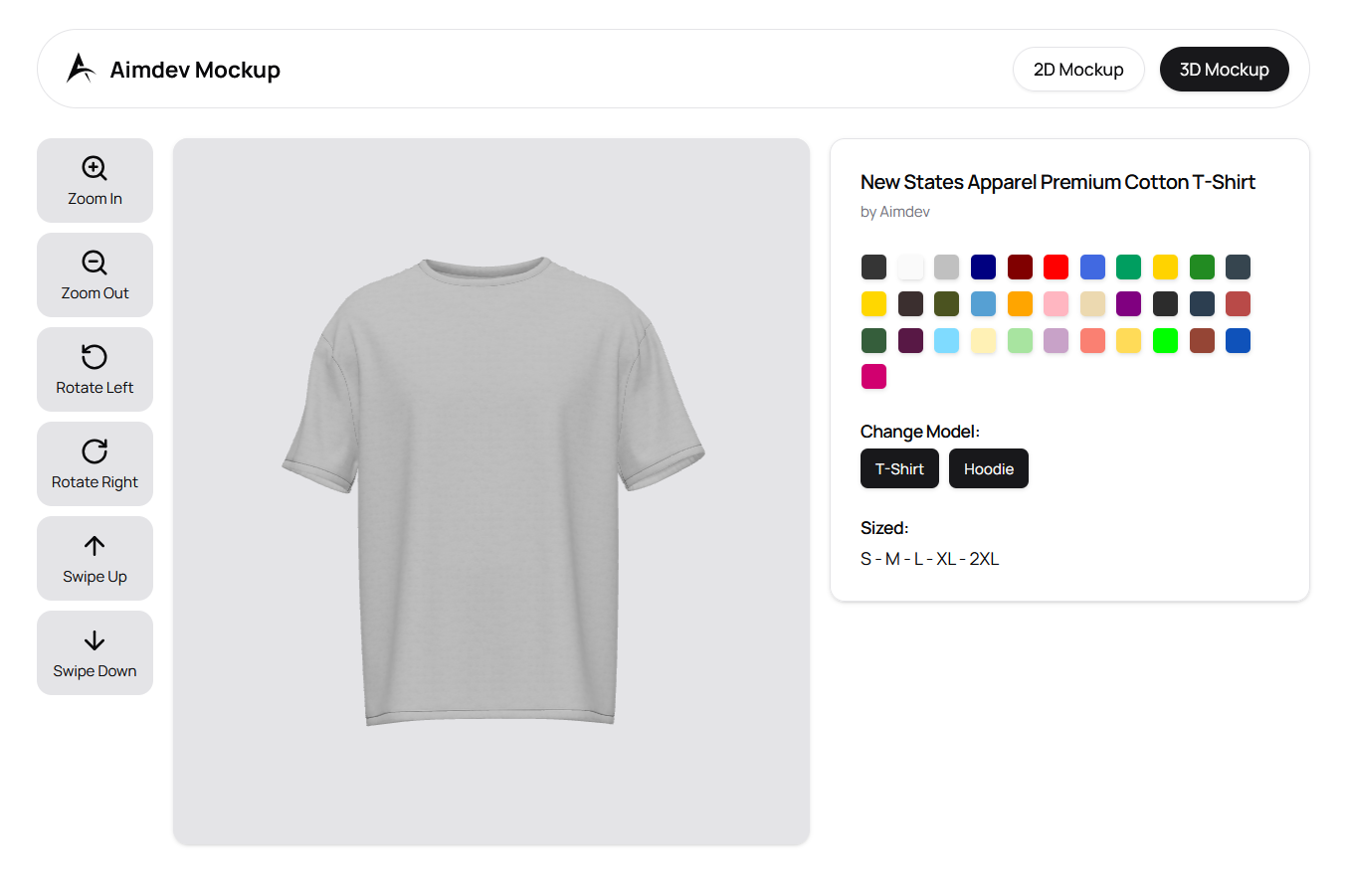
Task: Pick the bright red color swatch
Action: coord(1056,267)
